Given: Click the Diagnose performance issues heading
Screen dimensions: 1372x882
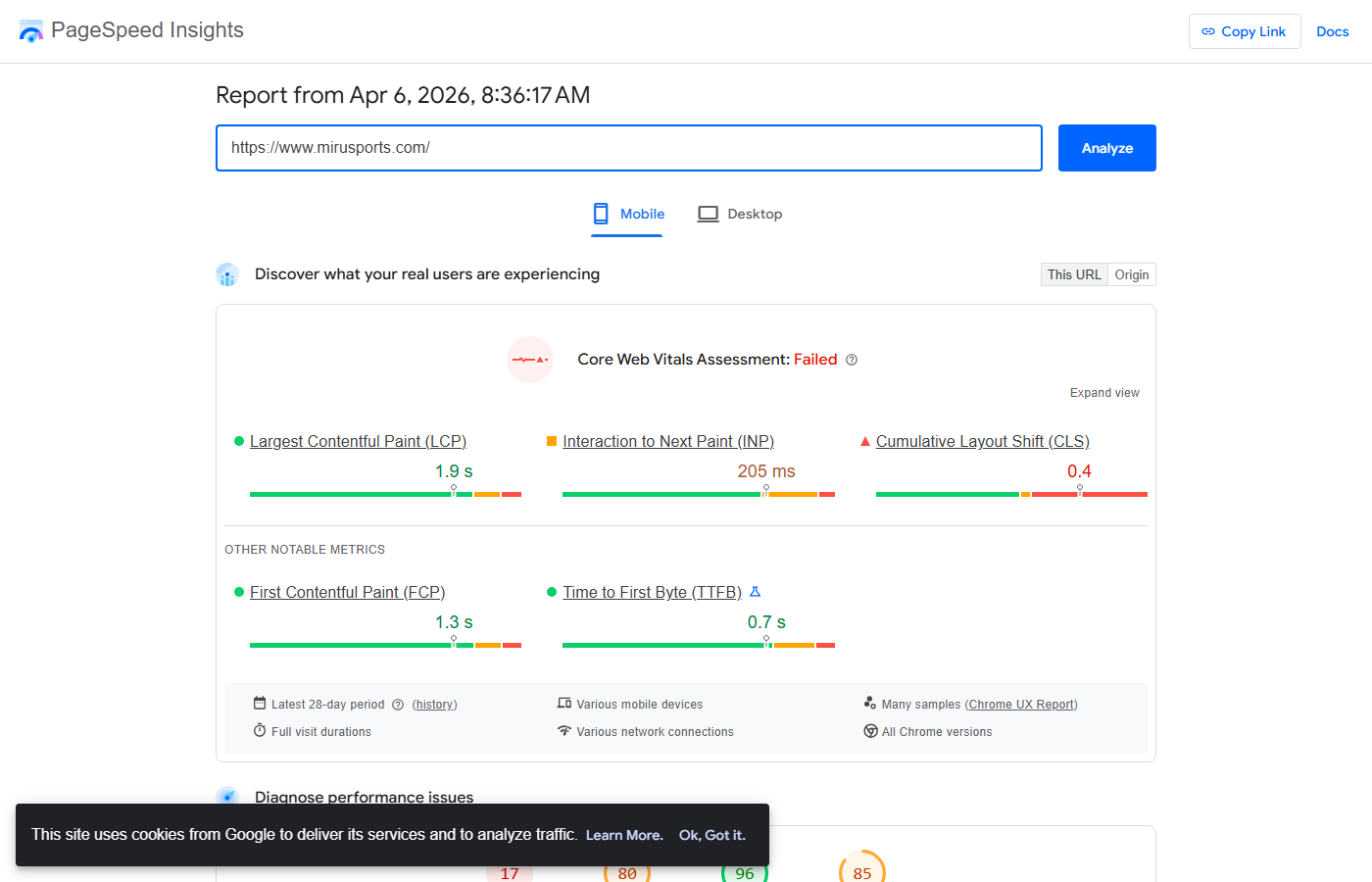Looking at the screenshot, I should pyautogui.click(x=364, y=797).
